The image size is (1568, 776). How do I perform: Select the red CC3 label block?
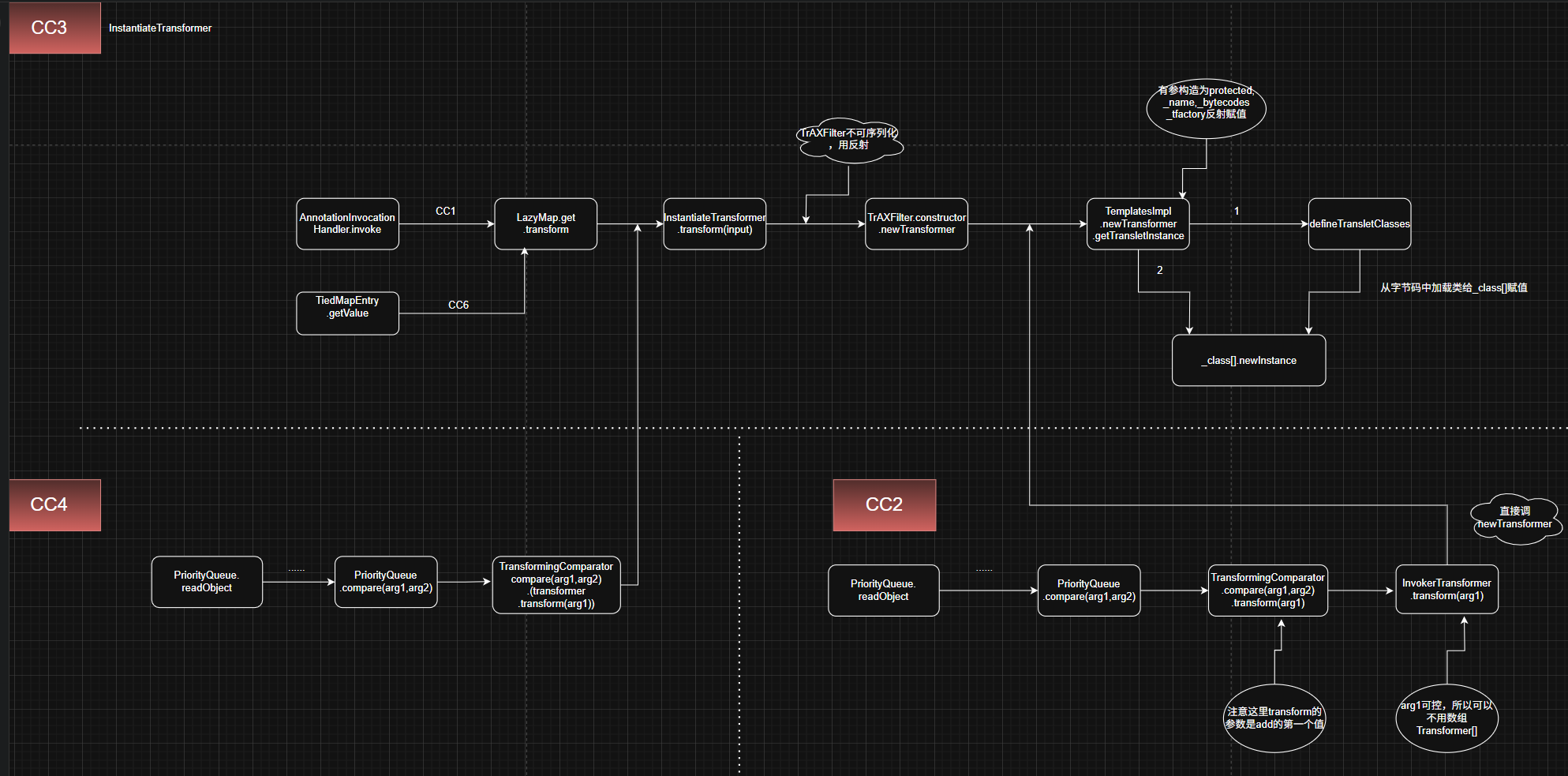click(x=54, y=28)
